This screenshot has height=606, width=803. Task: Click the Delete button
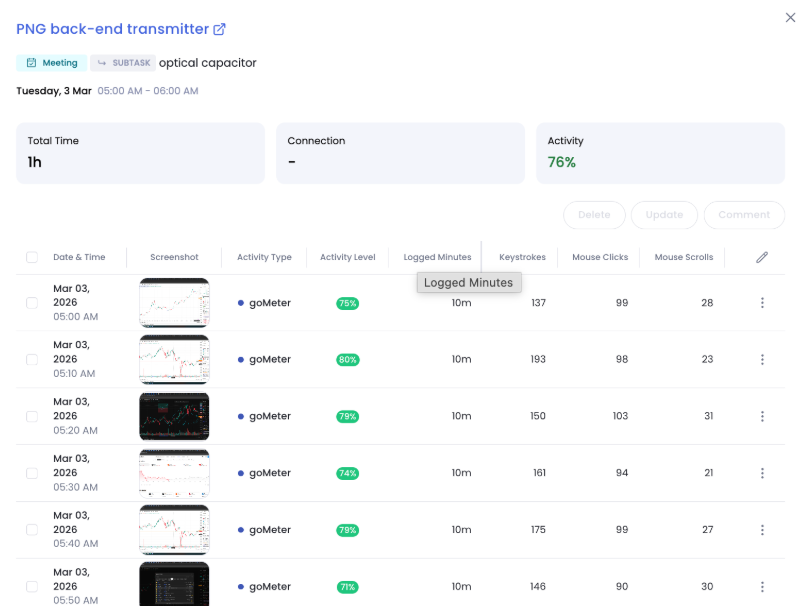coord(594,215)
